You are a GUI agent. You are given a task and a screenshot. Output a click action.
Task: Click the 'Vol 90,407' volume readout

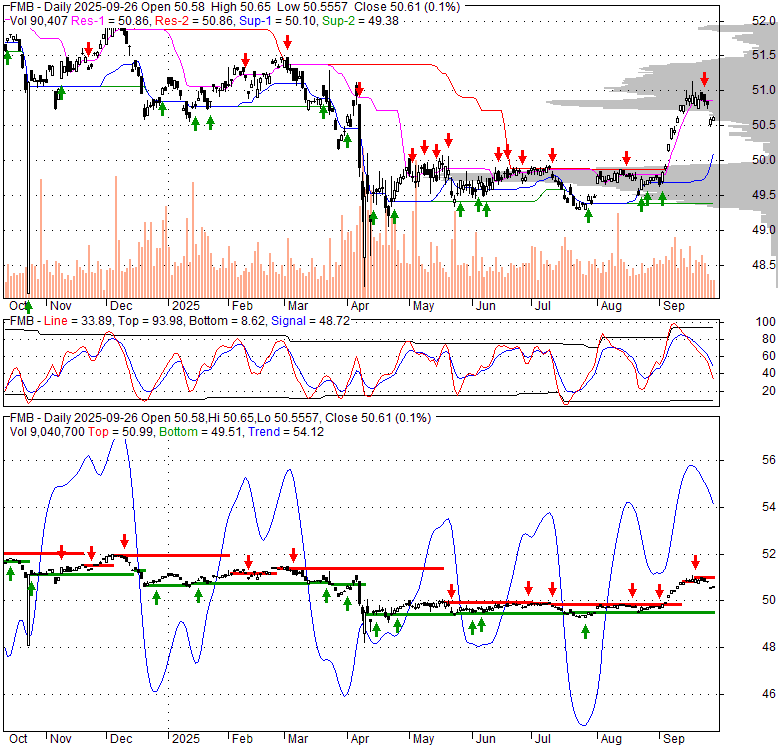(x=39, y=21)
